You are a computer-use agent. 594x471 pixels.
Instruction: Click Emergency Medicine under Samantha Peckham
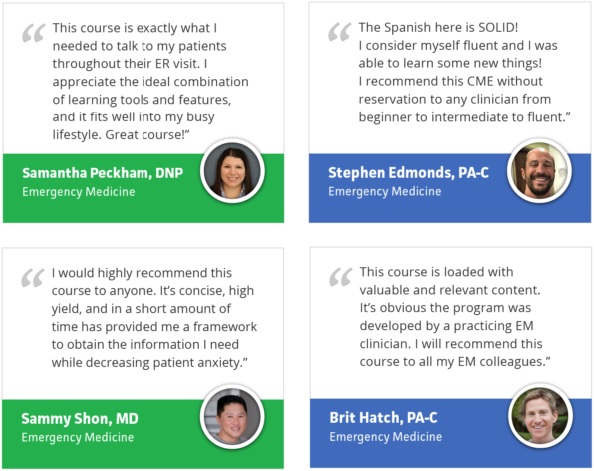coord(79,192)
